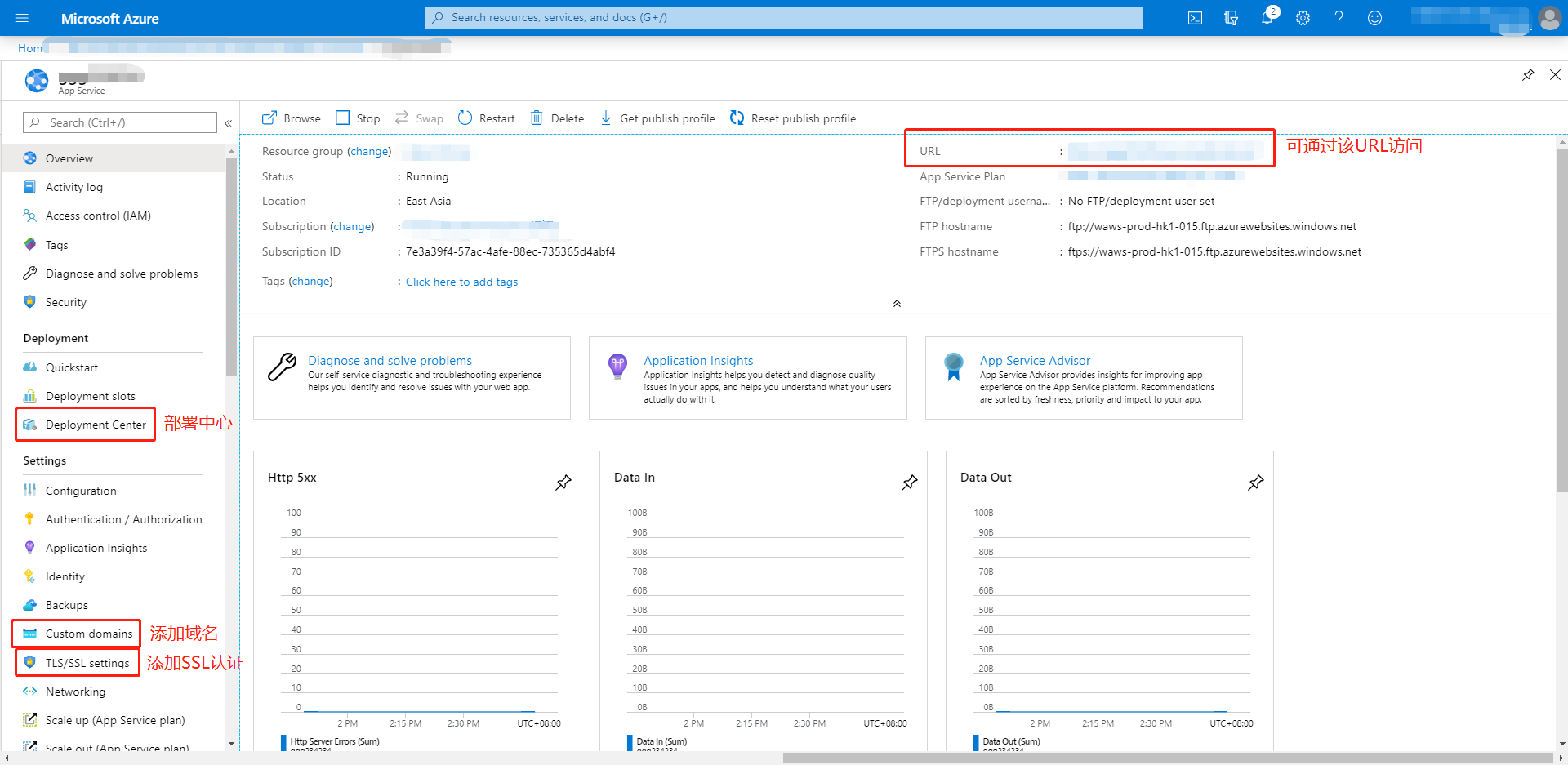This screenshot has width=1568, height=765.
Task: Pin the Http 5xx chart
Action: point(563,483)
